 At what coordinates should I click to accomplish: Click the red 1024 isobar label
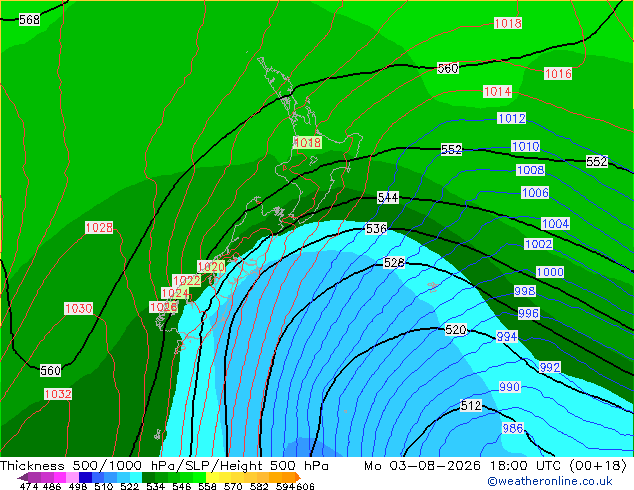click(175, 293)
